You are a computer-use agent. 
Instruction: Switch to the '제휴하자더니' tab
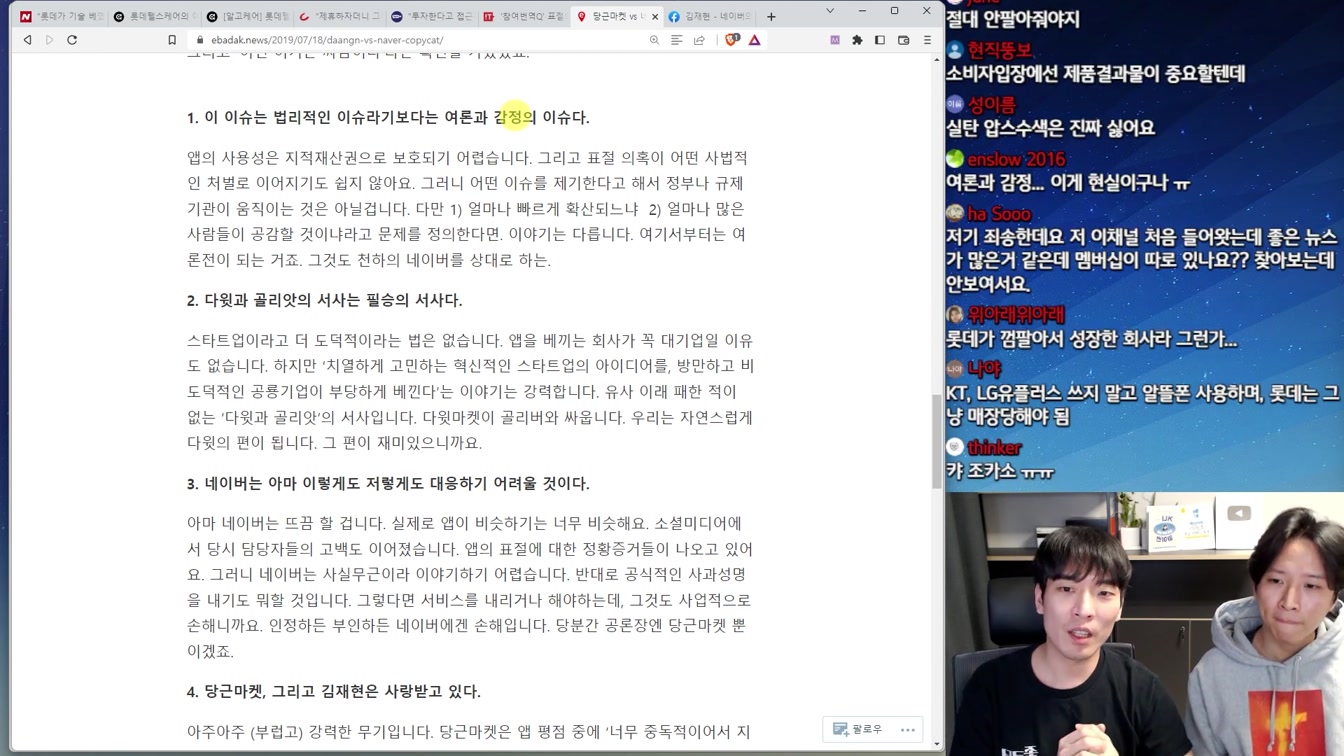[x=340, y=16]
